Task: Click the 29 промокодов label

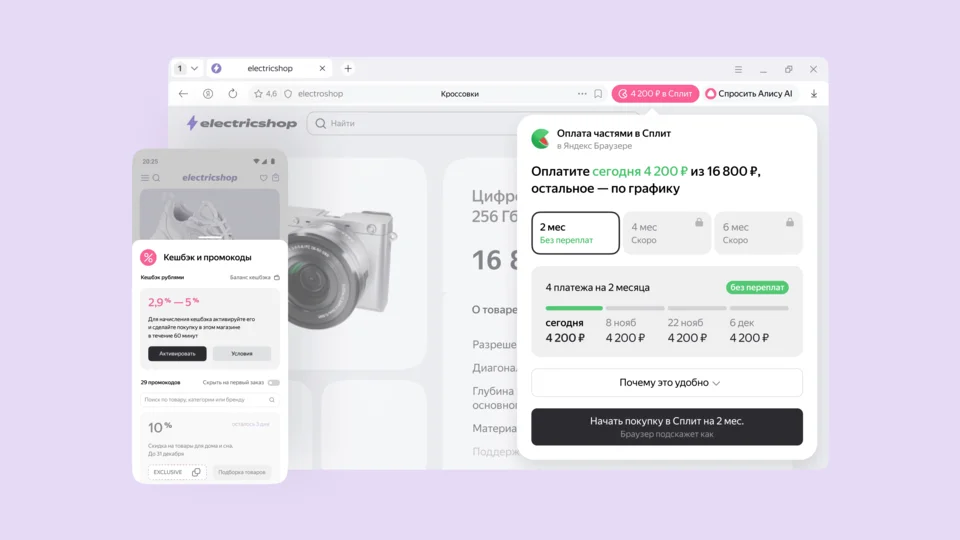Action: 160,383
